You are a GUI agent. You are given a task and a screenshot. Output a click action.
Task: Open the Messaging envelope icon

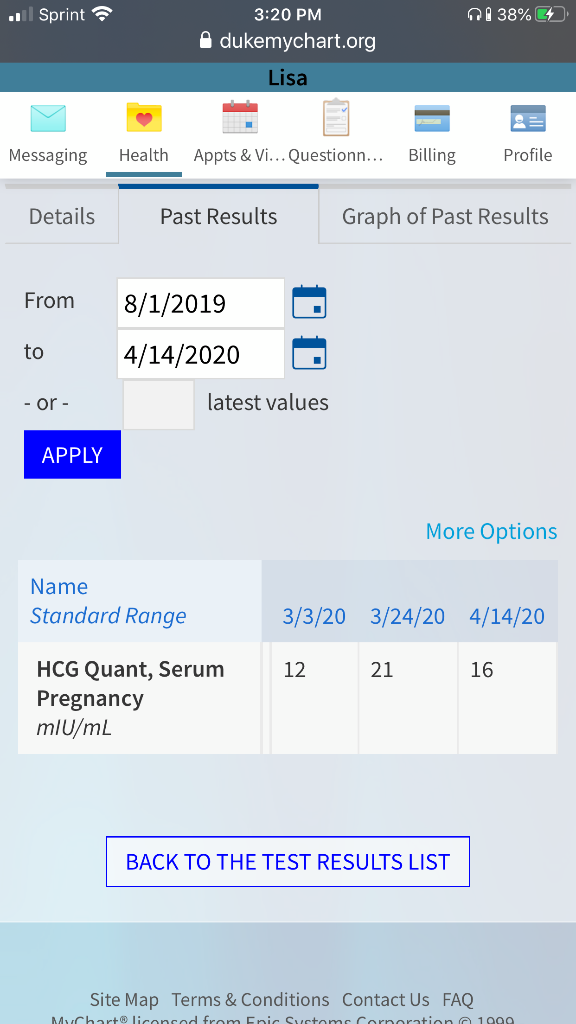48,119
